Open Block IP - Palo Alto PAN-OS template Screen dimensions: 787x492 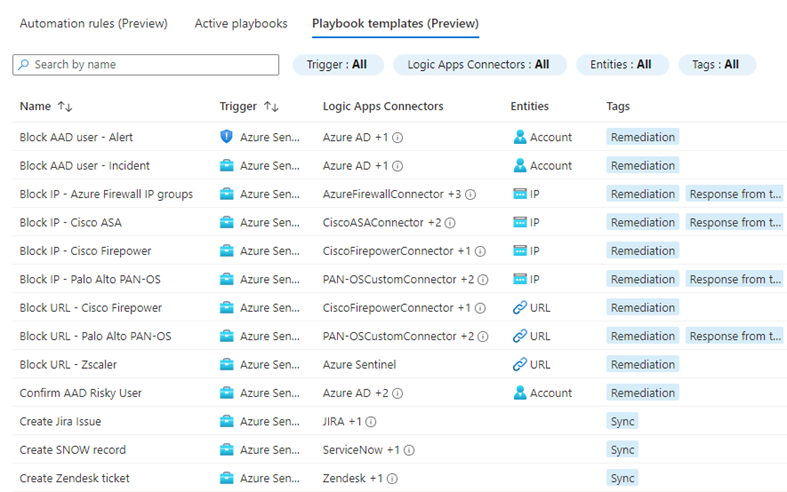coord(90,279)
